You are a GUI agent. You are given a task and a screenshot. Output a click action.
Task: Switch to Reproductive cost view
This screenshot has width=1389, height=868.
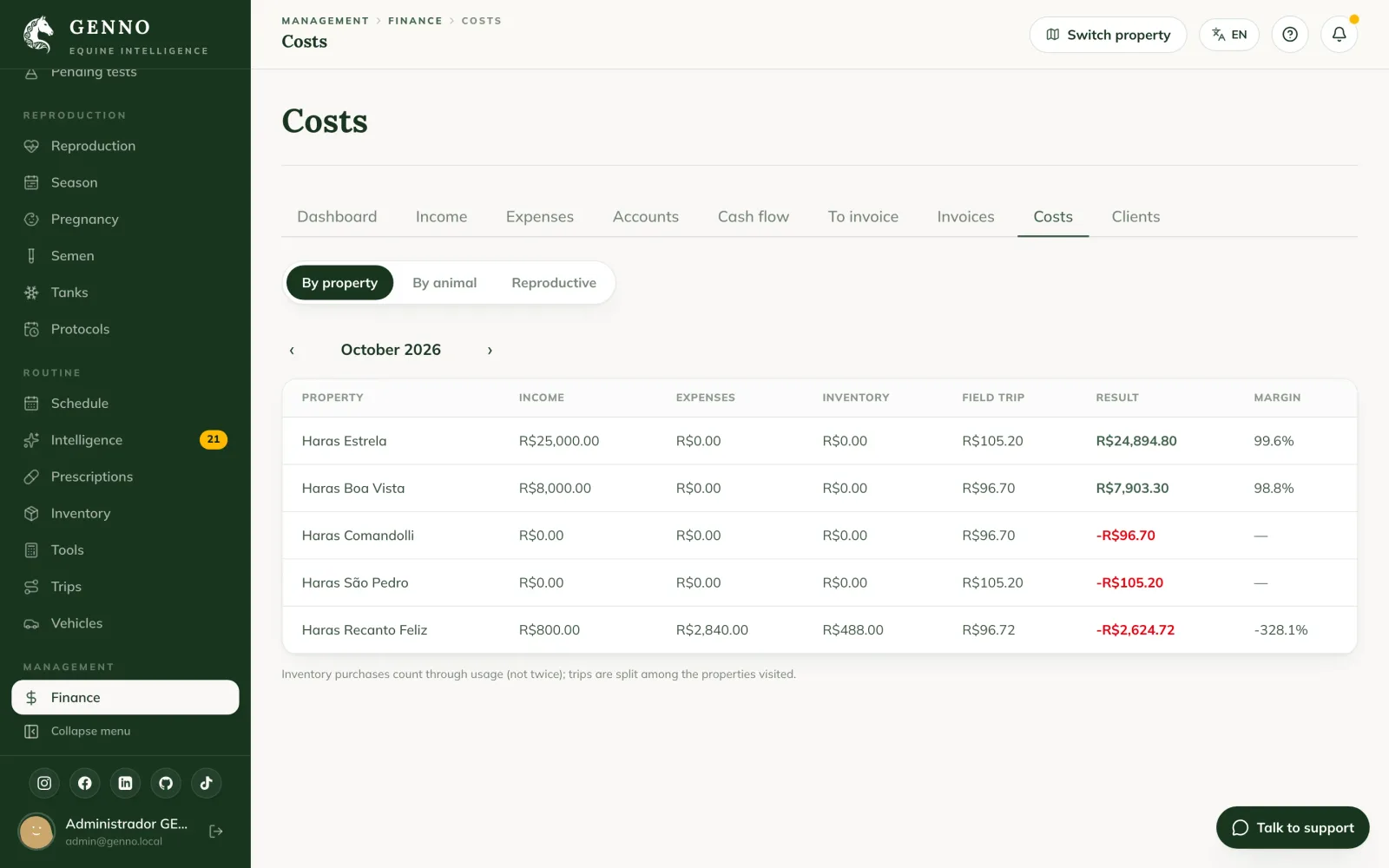coord(554,283)
